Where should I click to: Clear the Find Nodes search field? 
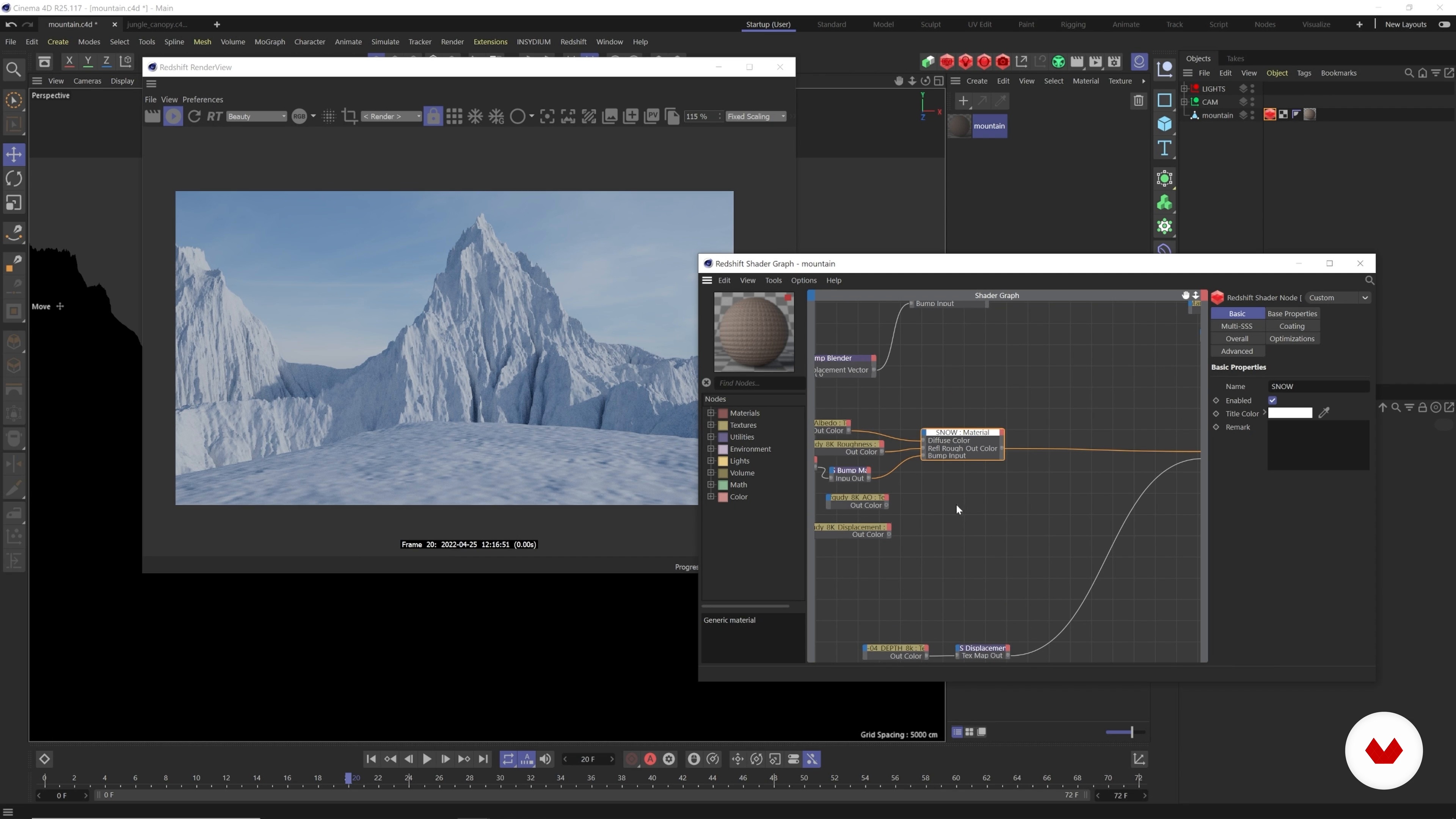pyautogui.click(x=706, y=383)
